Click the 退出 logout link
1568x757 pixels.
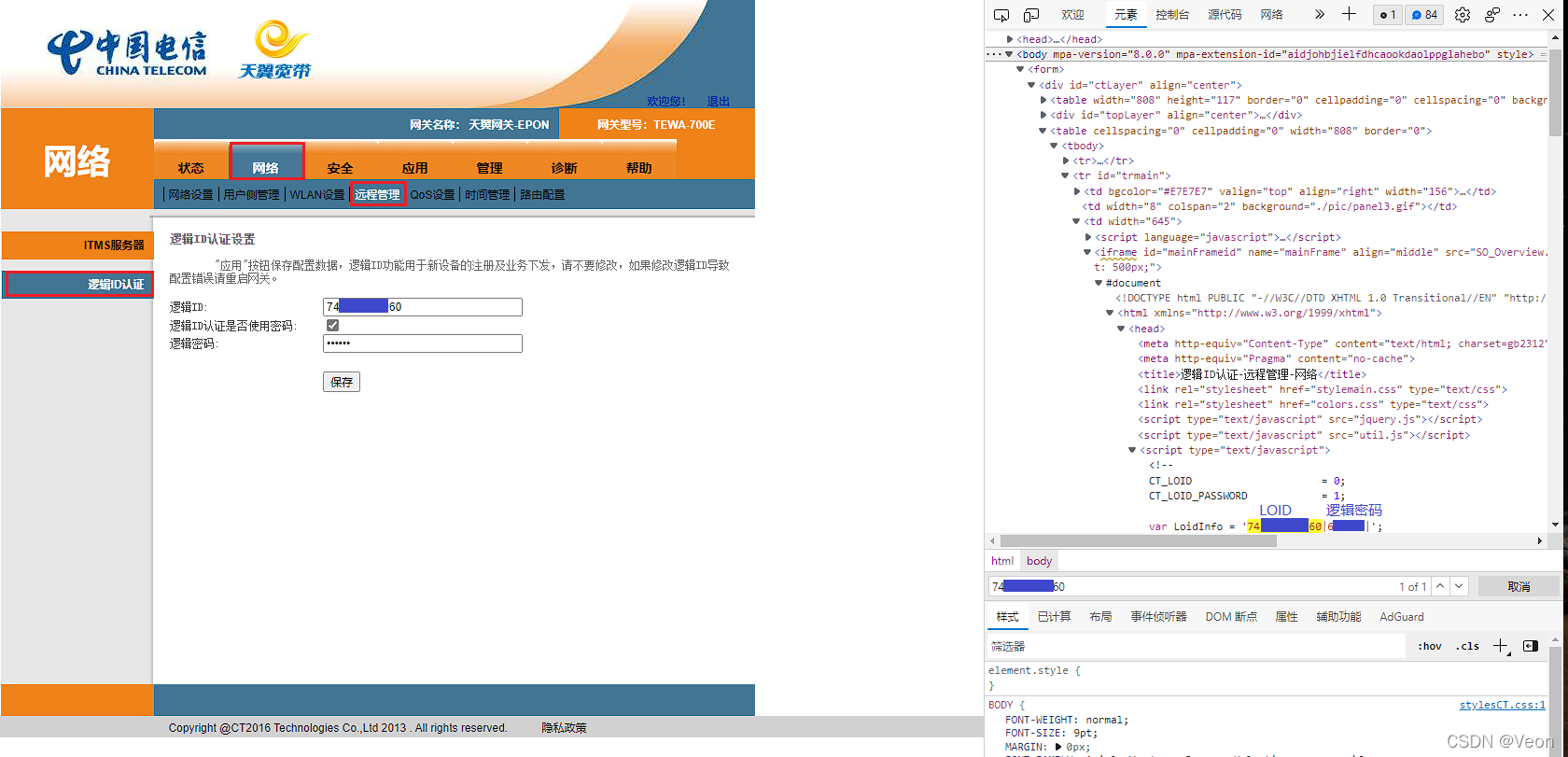pyautogui.click(x=719, y=101)
